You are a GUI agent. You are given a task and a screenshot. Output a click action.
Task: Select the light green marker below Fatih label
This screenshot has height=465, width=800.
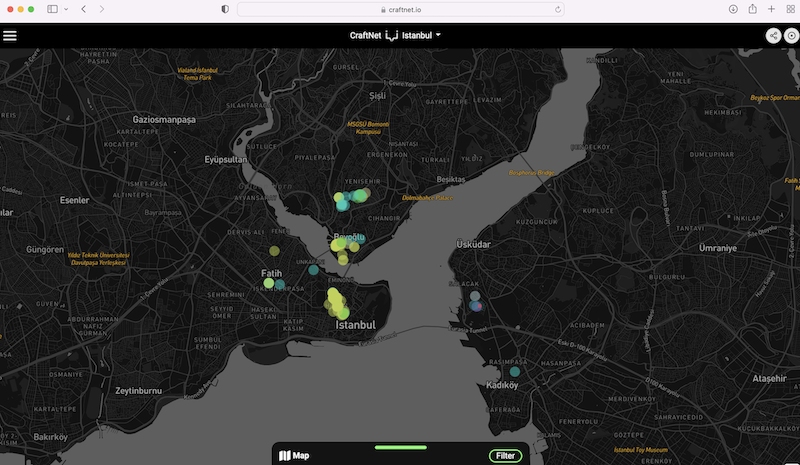(269, 283)
